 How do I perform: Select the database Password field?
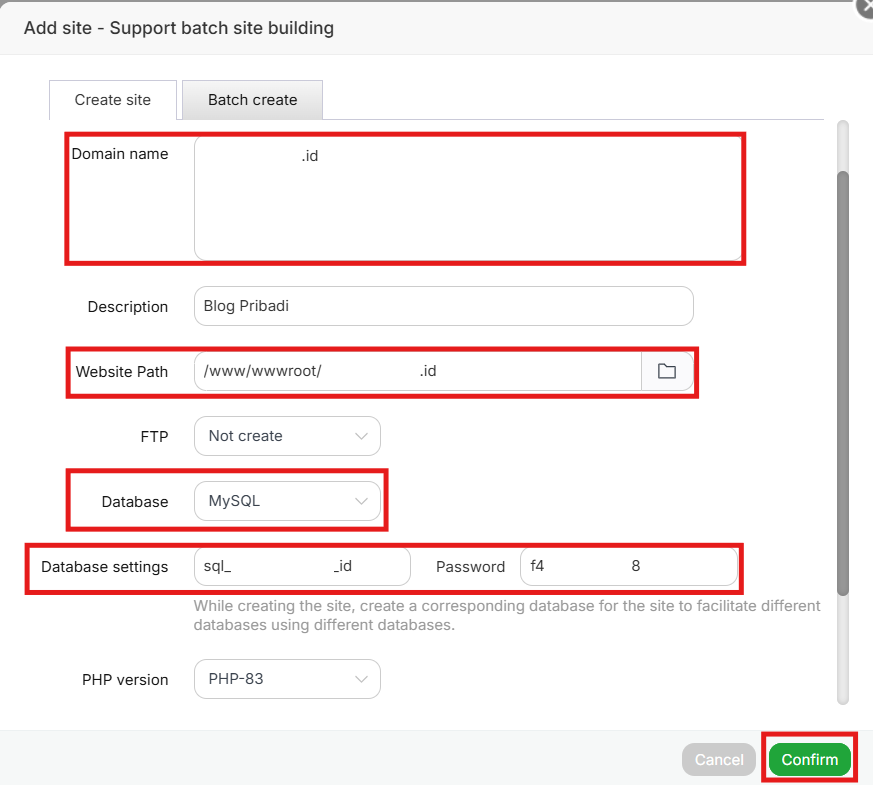click(x=629, y=566)
